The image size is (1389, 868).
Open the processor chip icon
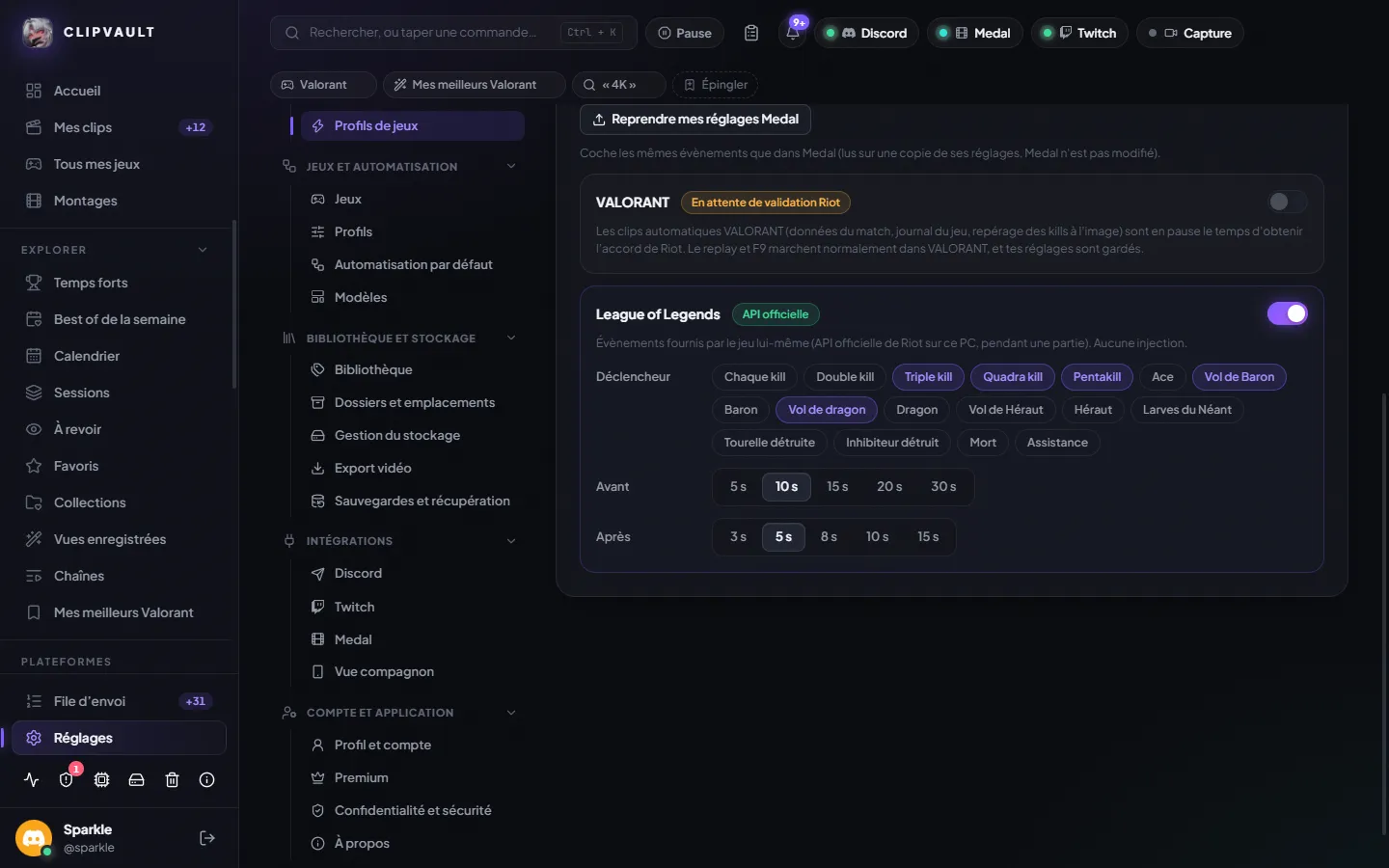[101, 779]
